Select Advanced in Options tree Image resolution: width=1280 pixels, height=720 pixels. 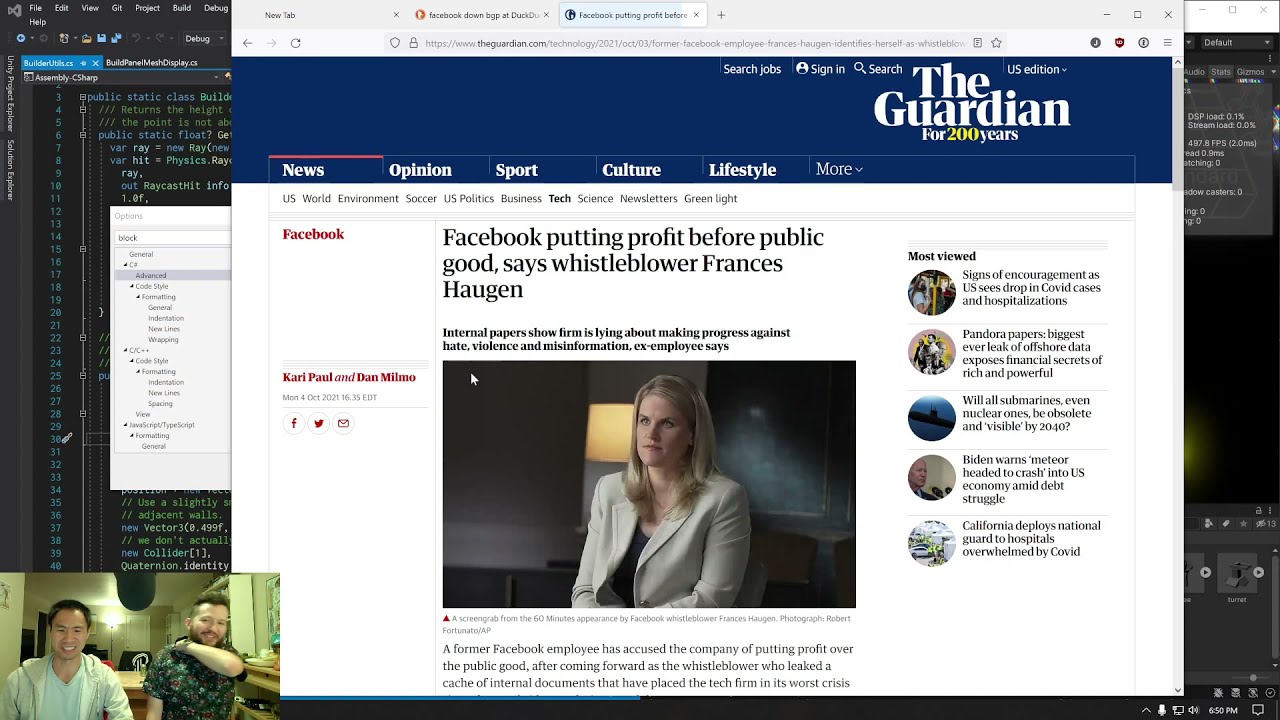click(x=151, y=275)
